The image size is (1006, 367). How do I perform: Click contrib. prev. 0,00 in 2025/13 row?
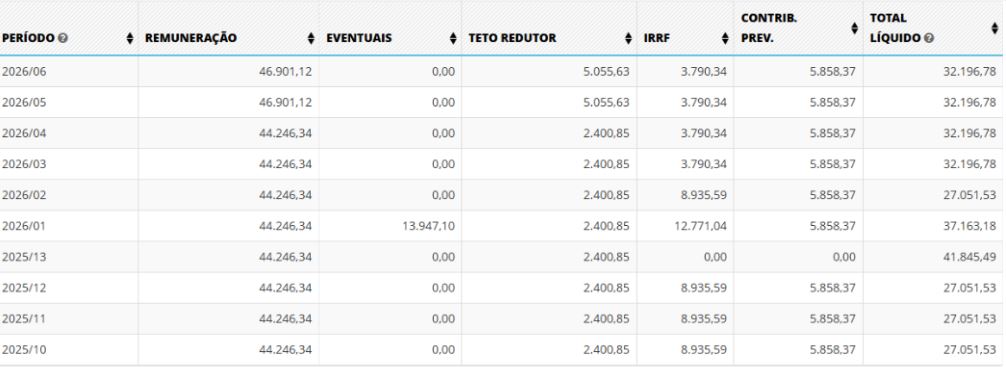[844, 257]
